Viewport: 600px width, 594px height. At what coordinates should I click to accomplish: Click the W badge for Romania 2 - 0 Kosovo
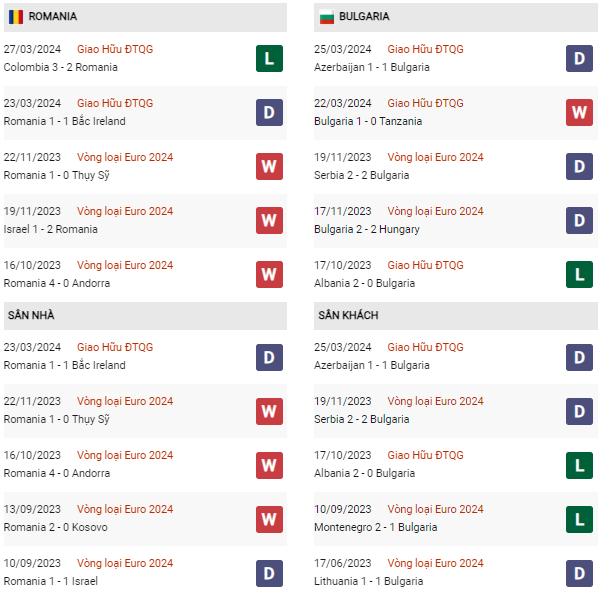coord(269,518)
